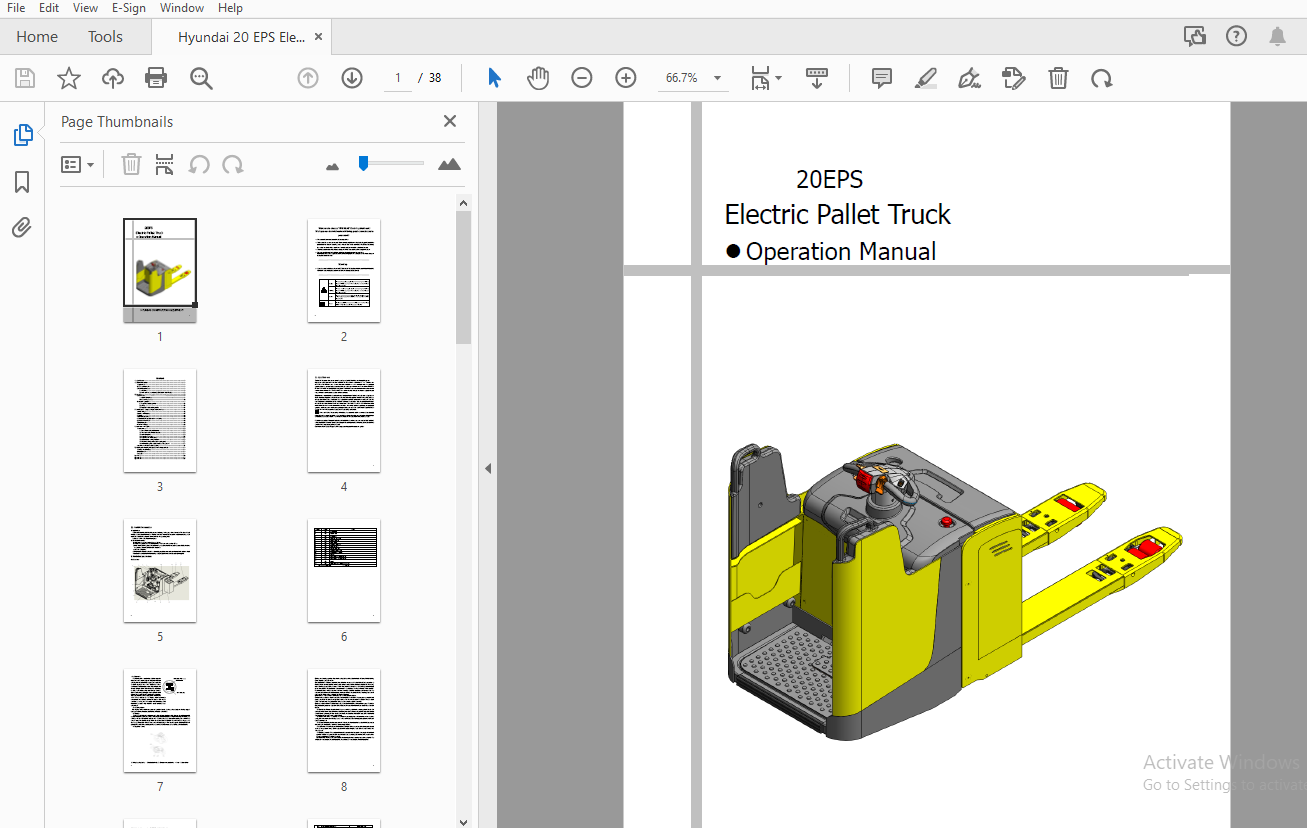Close the Page Thumbnails panel
Viewport: 1307px width, 828px height.
[x=450, y=121]
